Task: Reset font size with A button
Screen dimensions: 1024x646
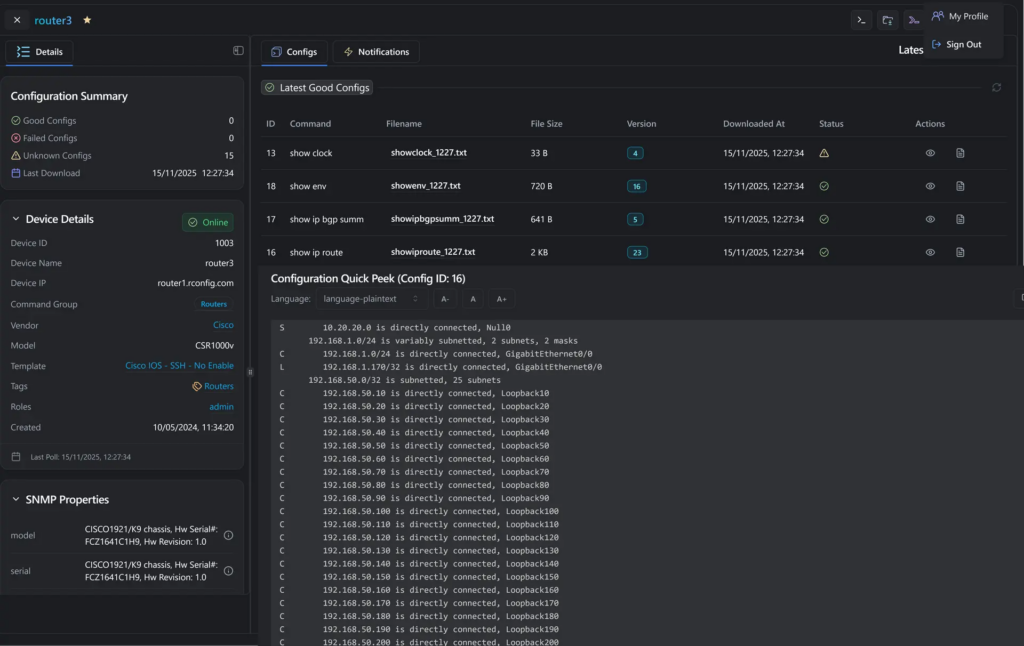Action: point(473,299)
